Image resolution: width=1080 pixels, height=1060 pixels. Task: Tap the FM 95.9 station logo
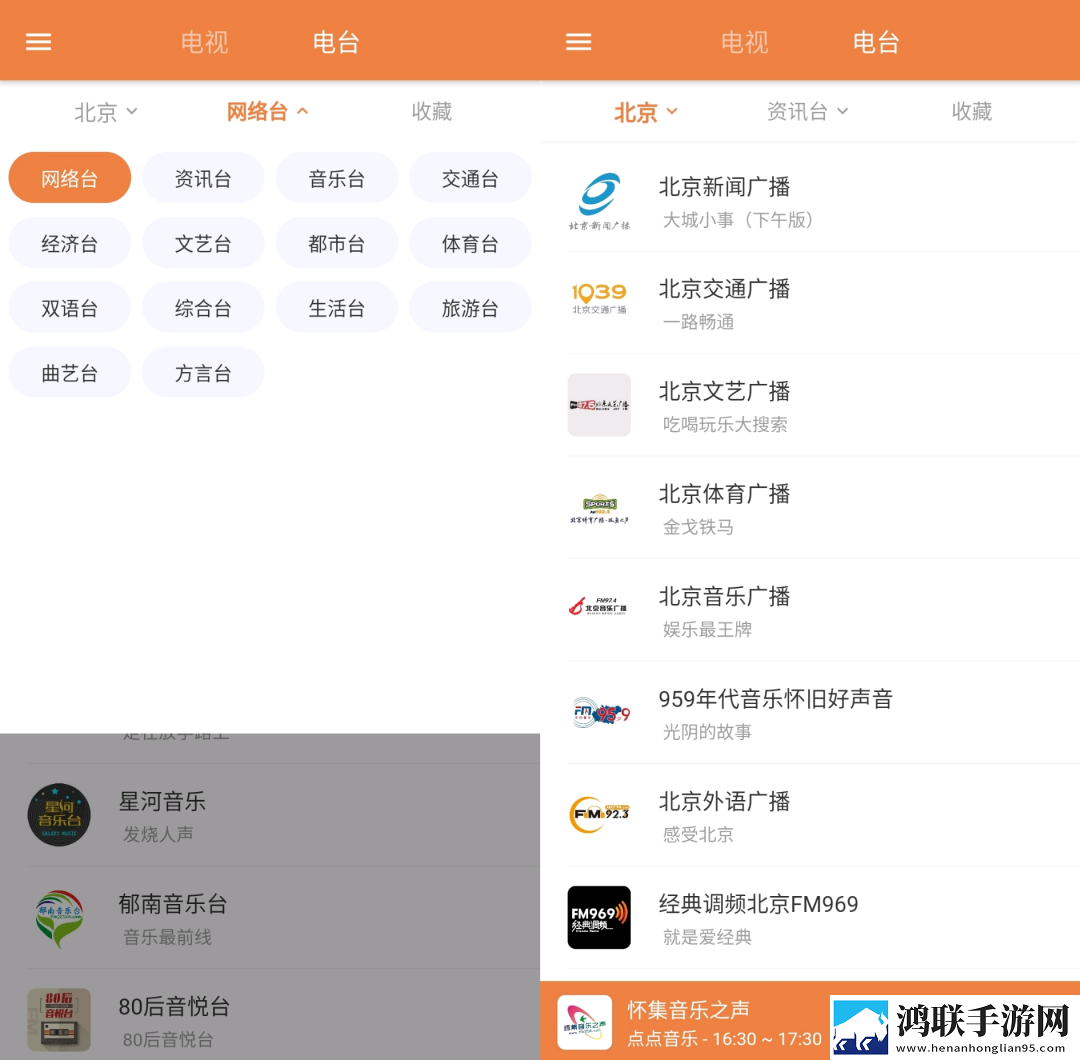pyautogui.click(x=599, y=713)
